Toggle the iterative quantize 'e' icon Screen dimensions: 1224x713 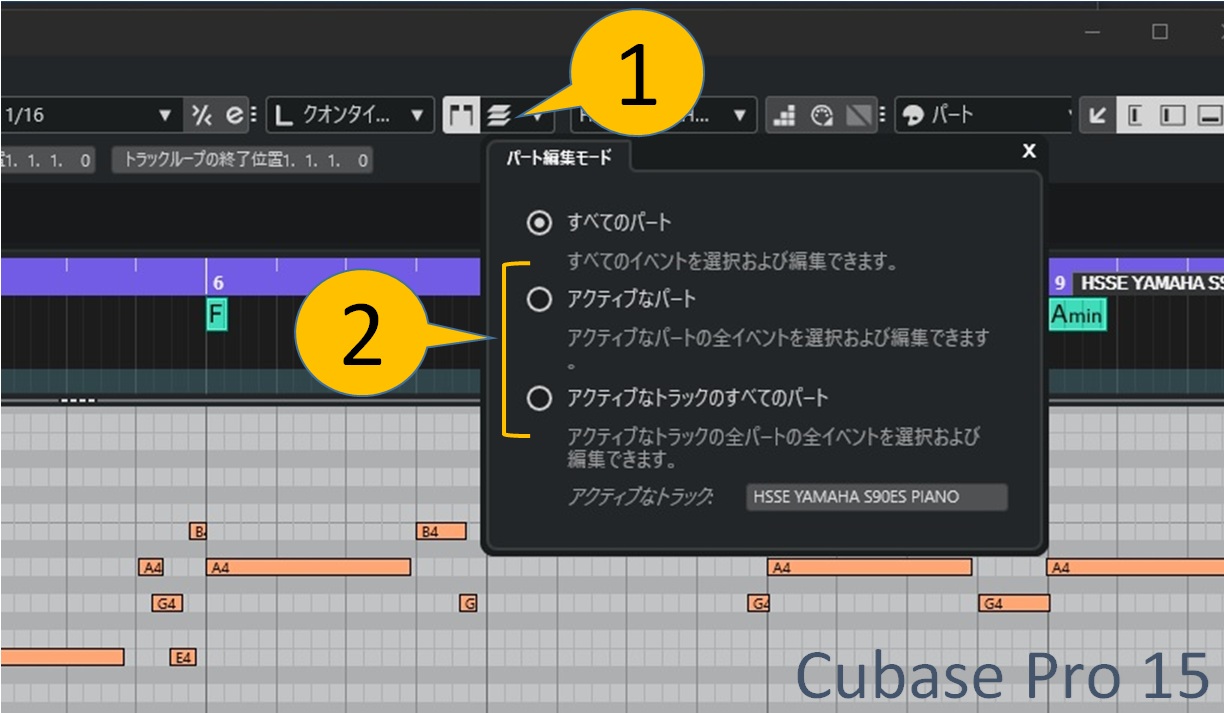click(233, 116)
